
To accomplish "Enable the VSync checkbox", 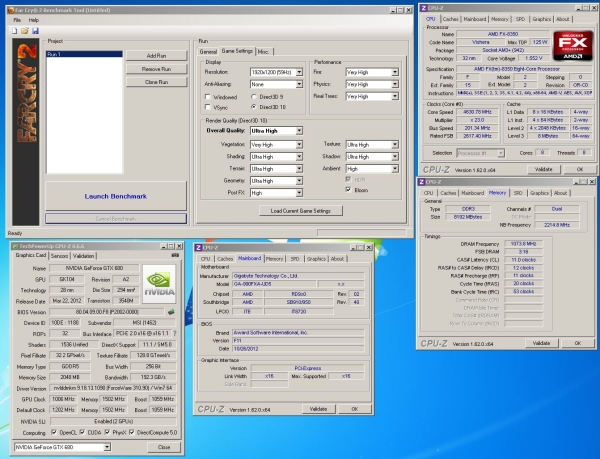I will point(208,107).
